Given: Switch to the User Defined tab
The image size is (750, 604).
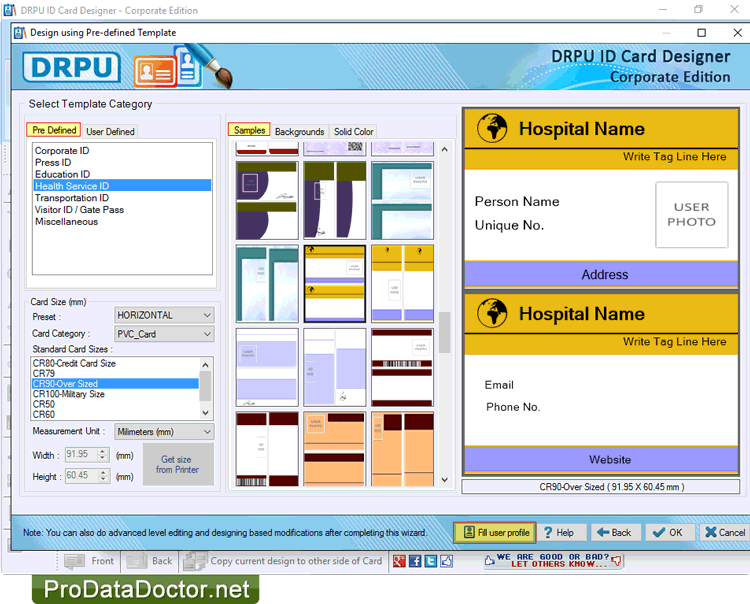Looking at the screenshot, I should tap(110, 132).
